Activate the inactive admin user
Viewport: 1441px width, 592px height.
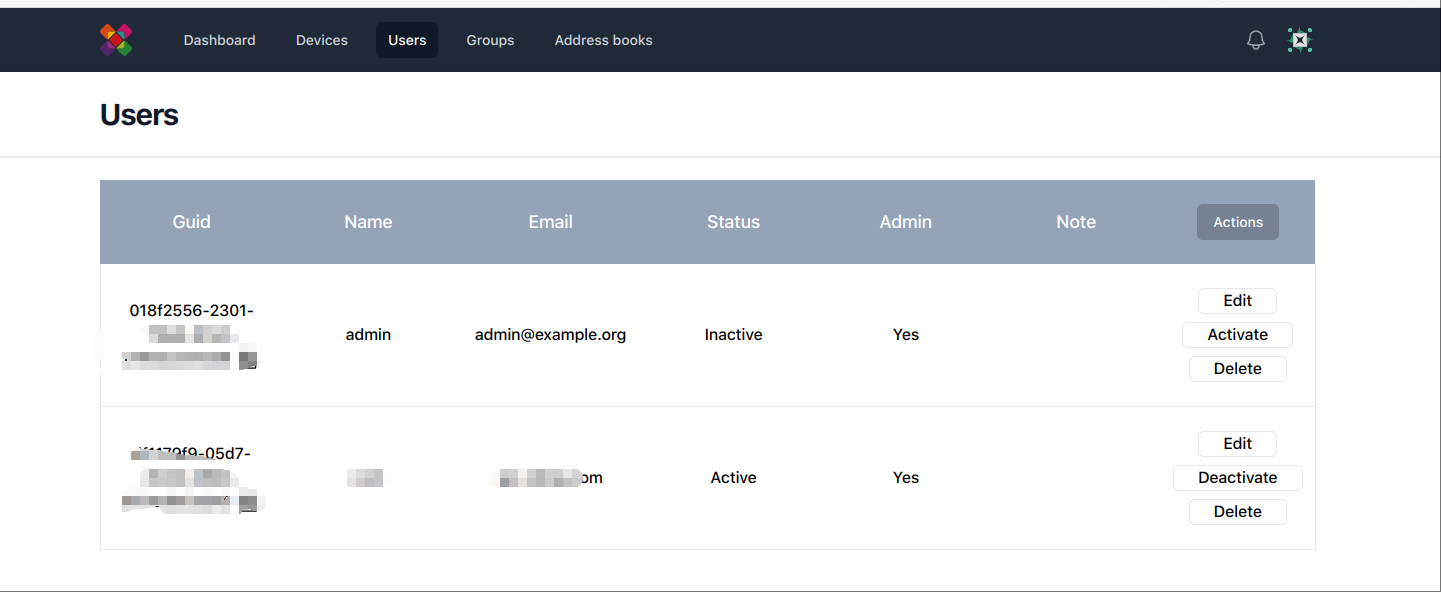pyautogui.click(x=1237, y=335)
